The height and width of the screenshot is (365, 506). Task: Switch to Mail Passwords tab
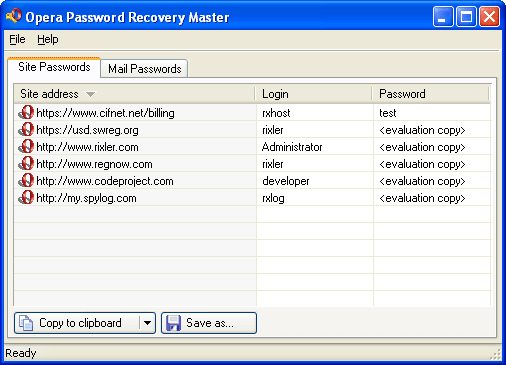(x=144, y=69)
